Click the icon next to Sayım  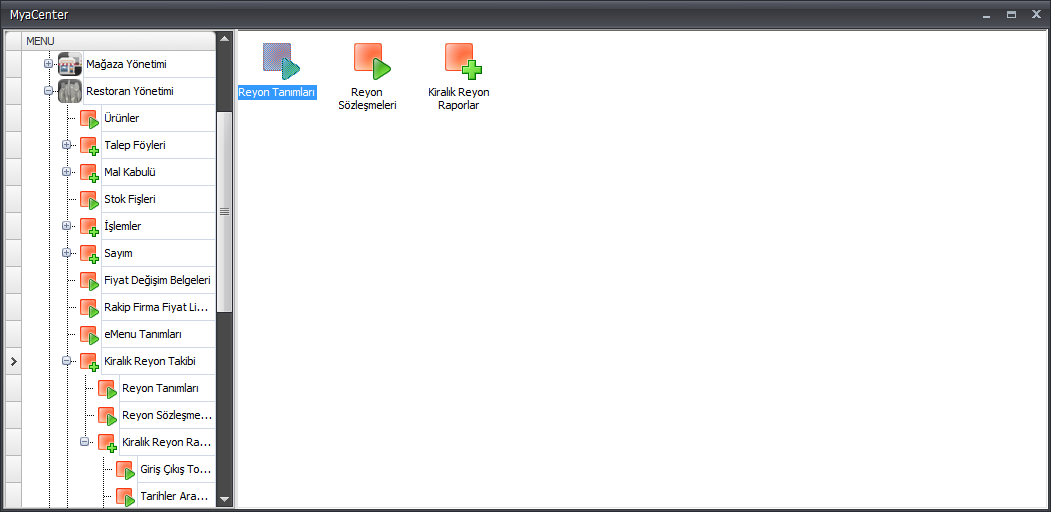coord(90,254)
